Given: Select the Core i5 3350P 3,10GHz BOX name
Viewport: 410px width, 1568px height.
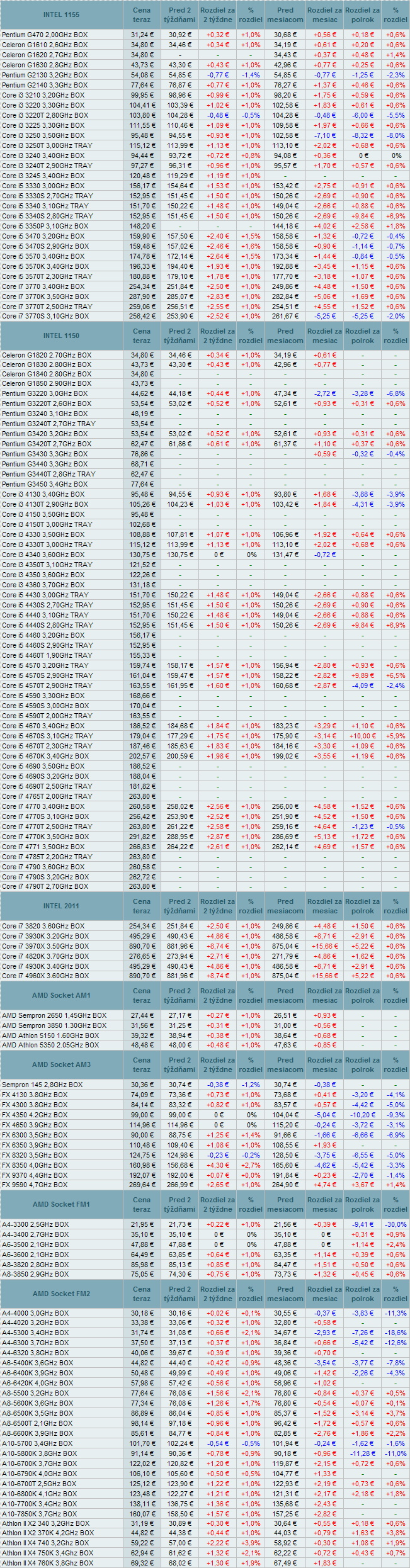Looking at the screenshot, I should pos(45,226).
